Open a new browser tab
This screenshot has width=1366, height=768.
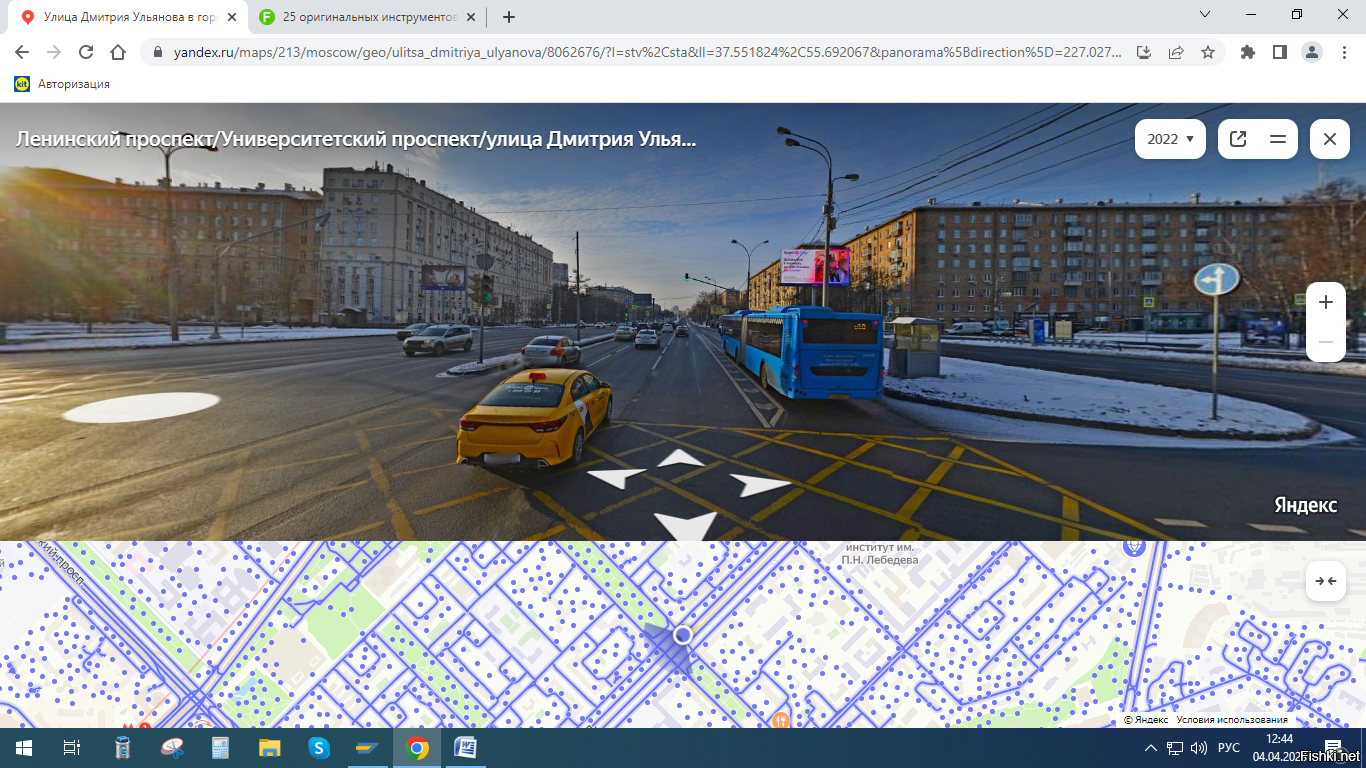[x=509, y=17]
